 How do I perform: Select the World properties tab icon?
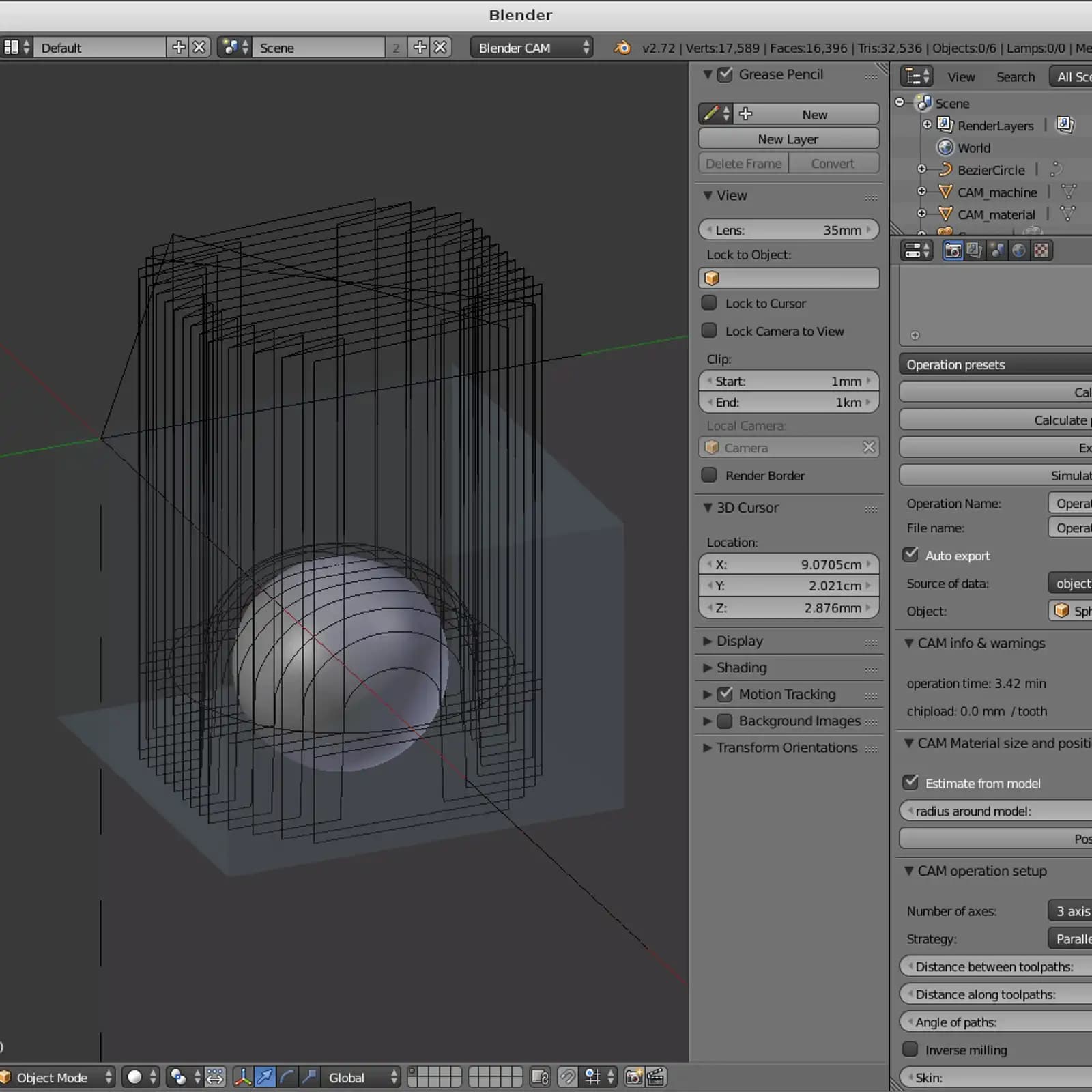point(1018,250)
